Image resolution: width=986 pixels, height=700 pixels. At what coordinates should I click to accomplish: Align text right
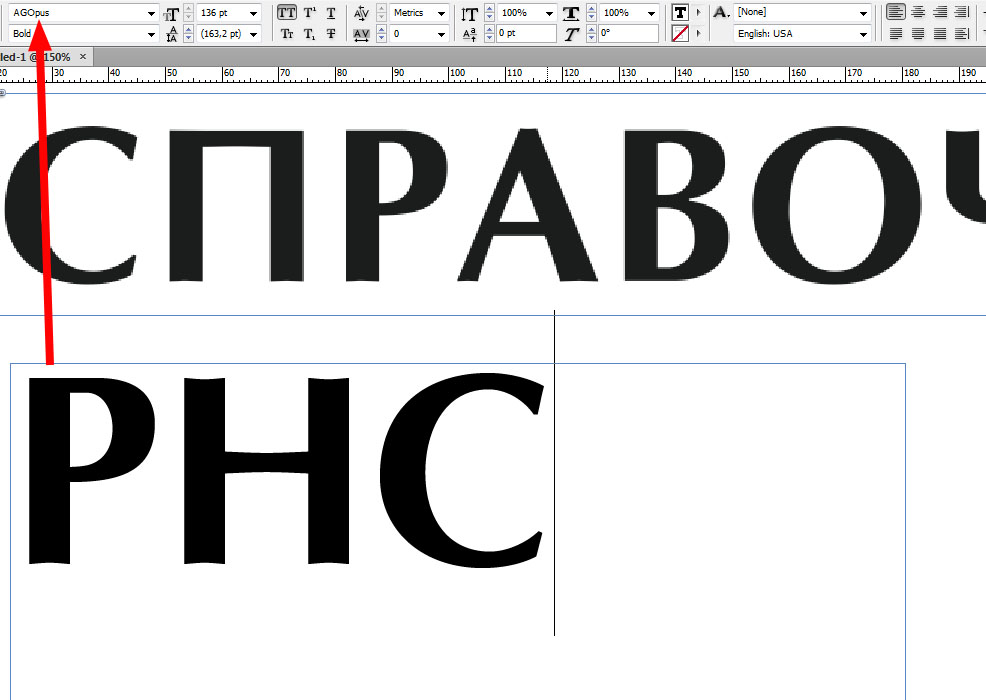(939, 12)
